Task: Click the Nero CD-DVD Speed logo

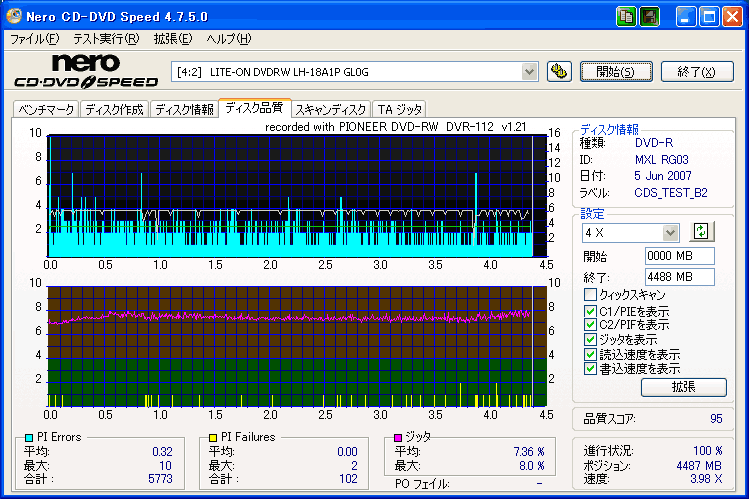Action: click(x=86, y=71)
